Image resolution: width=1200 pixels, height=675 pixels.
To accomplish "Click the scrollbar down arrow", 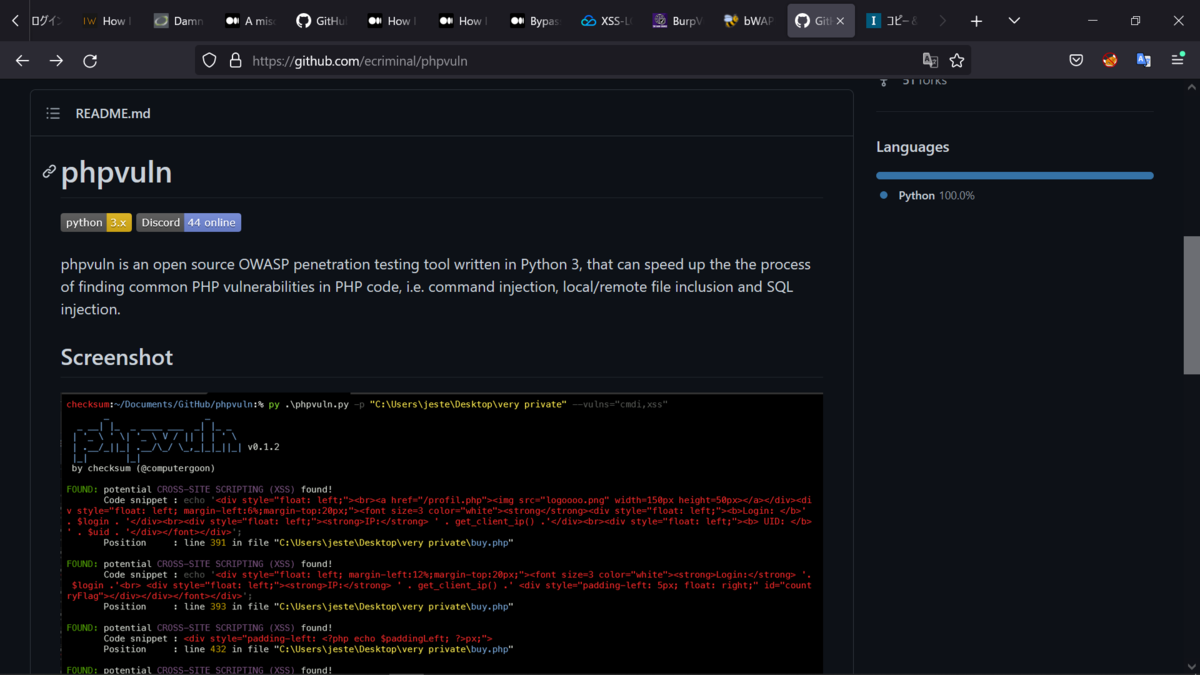I will click(x=1191, y=667).
